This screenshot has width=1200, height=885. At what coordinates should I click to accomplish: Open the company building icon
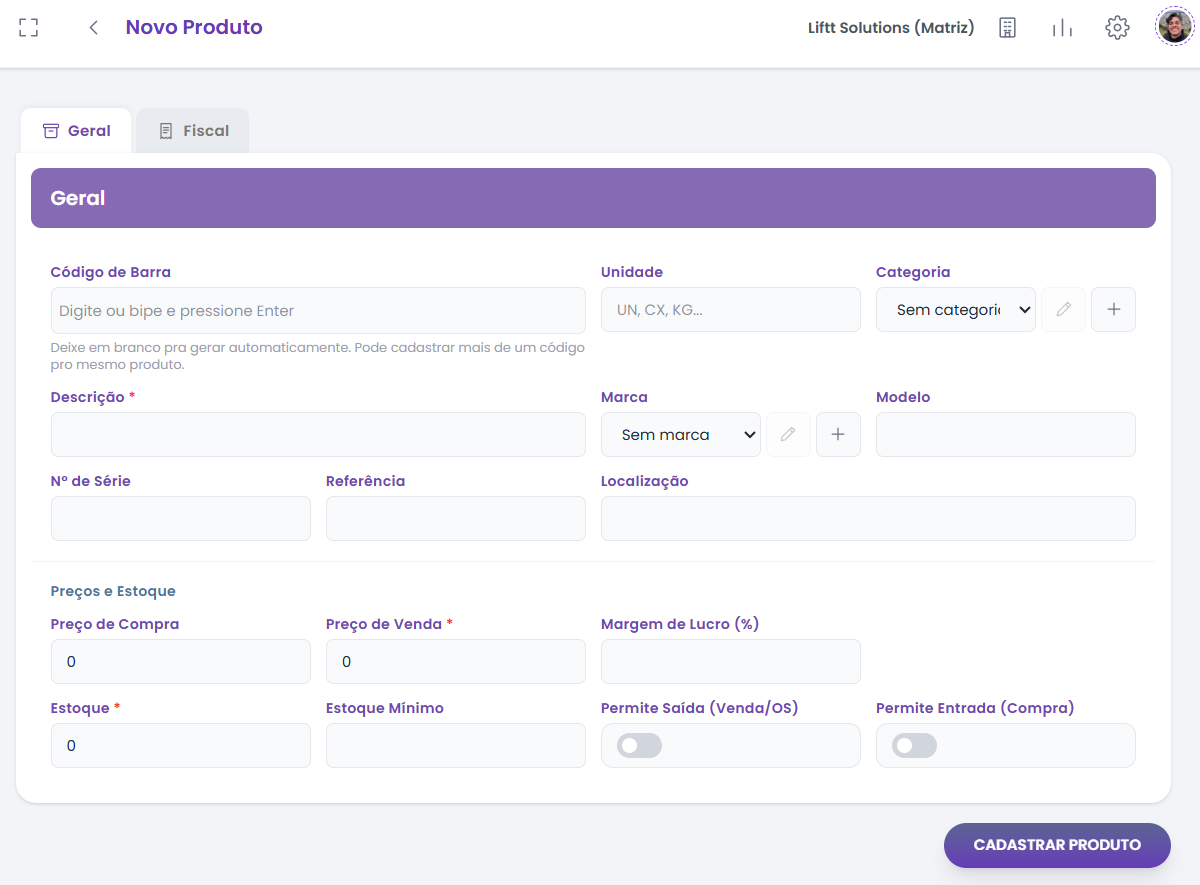[1007, 28]
